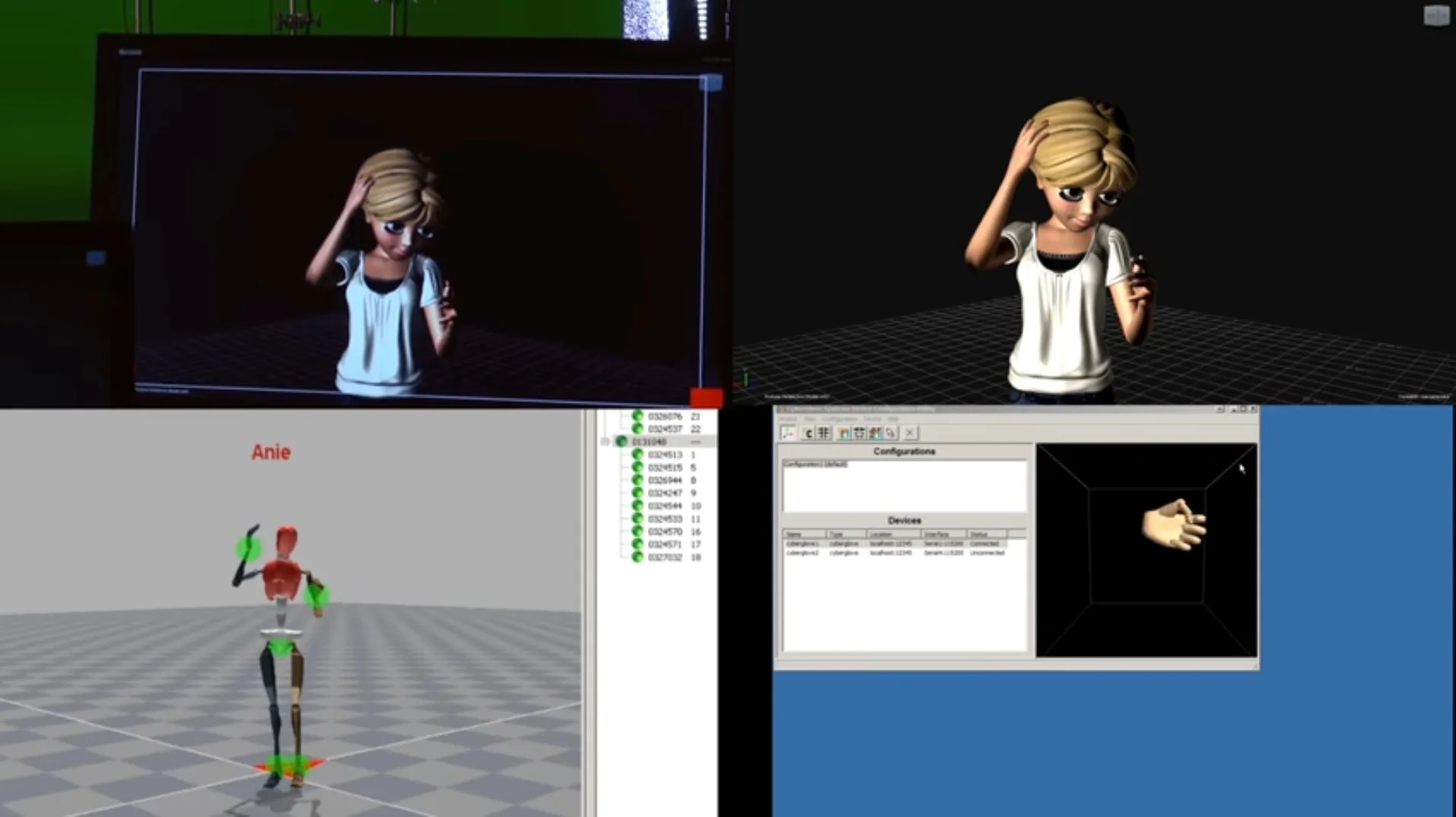Screen dimensions: 1456x817
Task: Sort Devices table by Status column header
Action: pos(987,535)
